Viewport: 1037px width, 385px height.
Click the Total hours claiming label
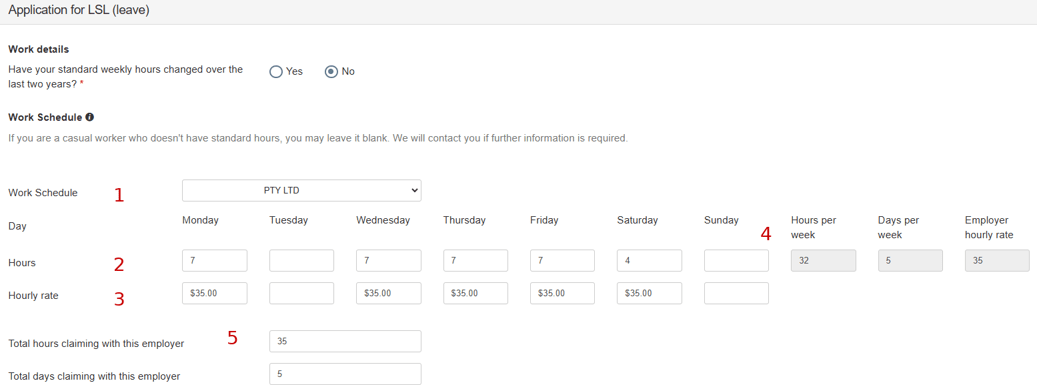click(x=96, y=343)
